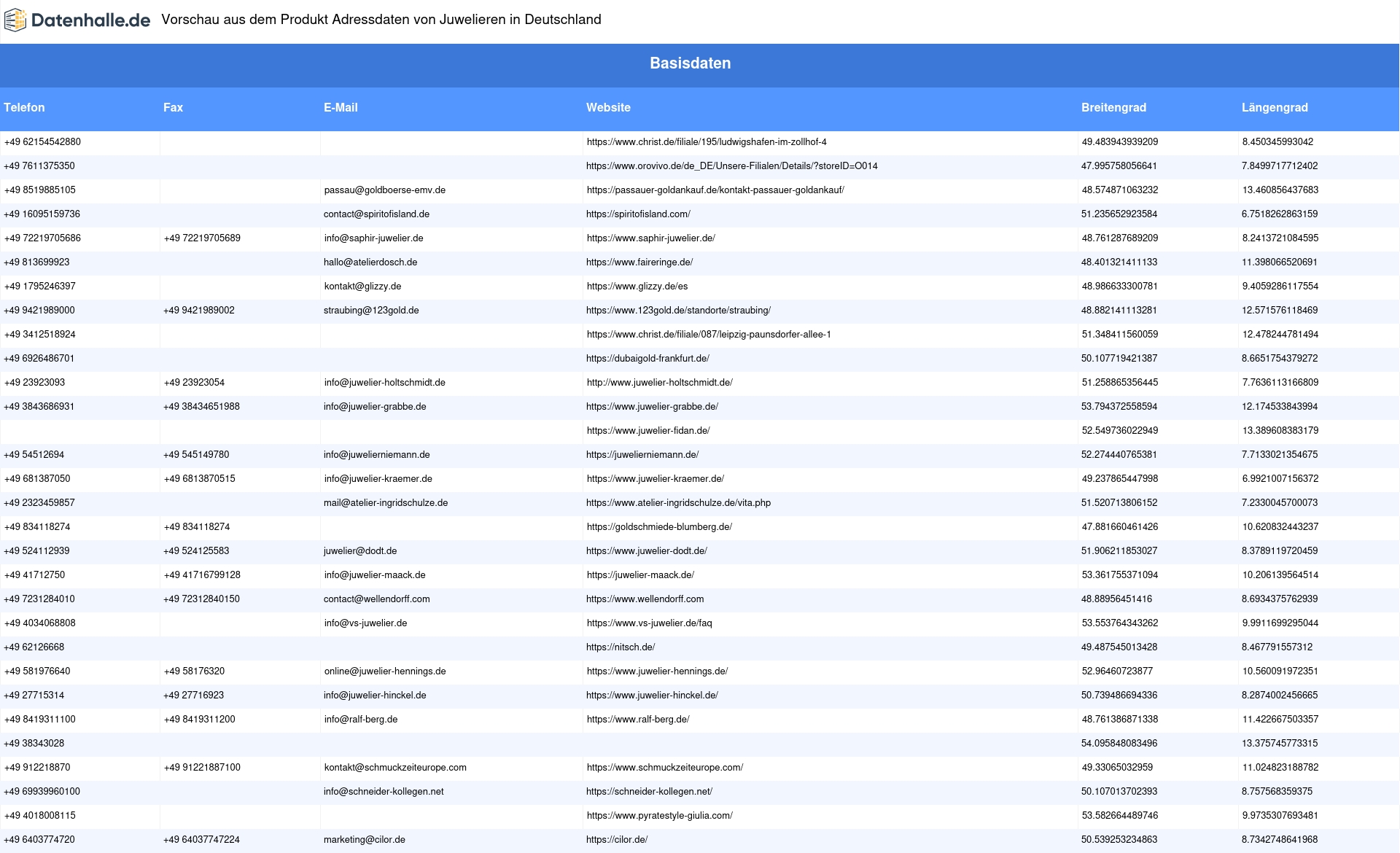
Task: Select latitude value 48.88956451416
Action: point(1117,599)
